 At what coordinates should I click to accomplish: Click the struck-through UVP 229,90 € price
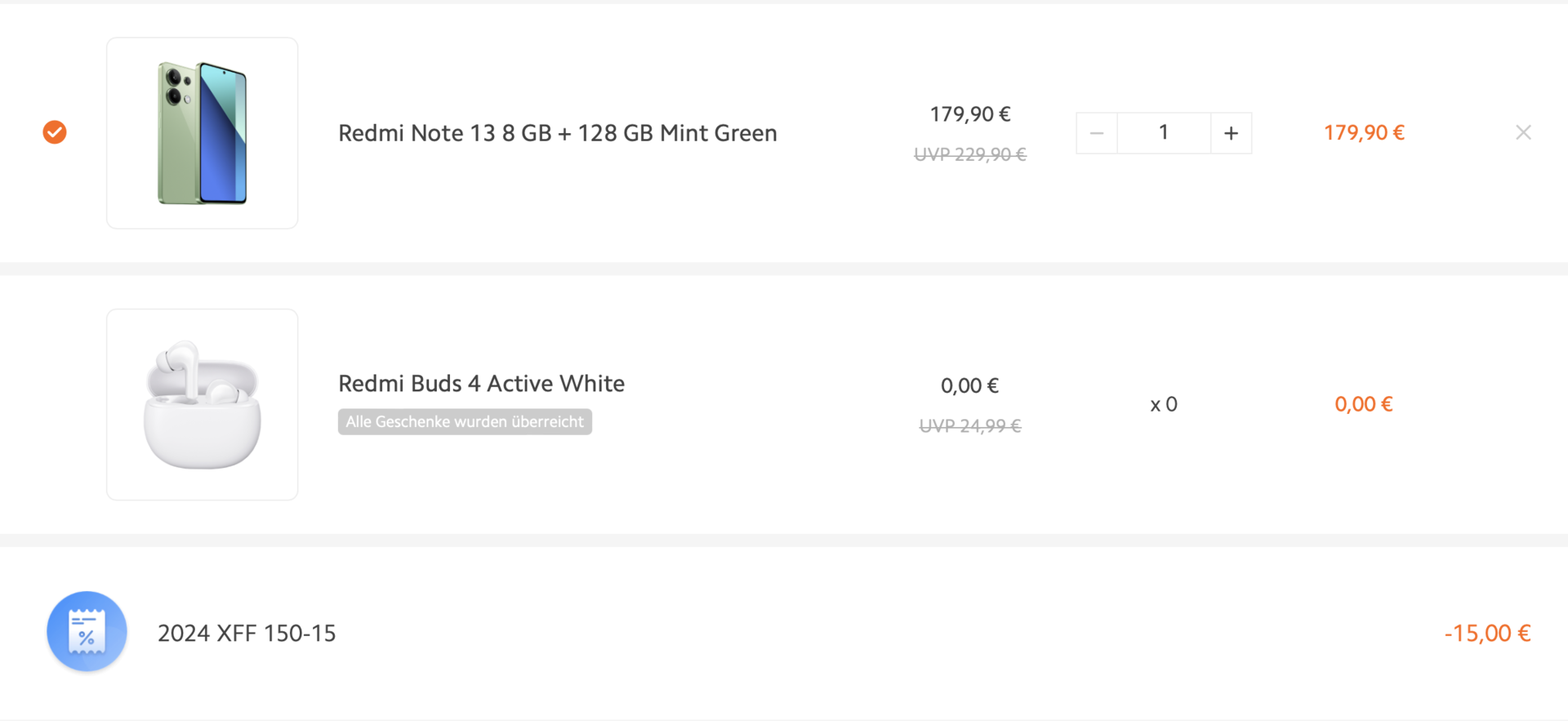click(x=970, y=154)
